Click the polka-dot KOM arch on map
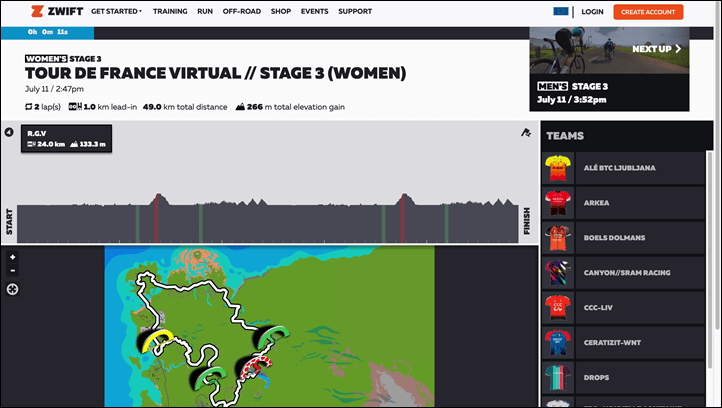Viewport: 722px width, 408px height. tap(254, 368)
